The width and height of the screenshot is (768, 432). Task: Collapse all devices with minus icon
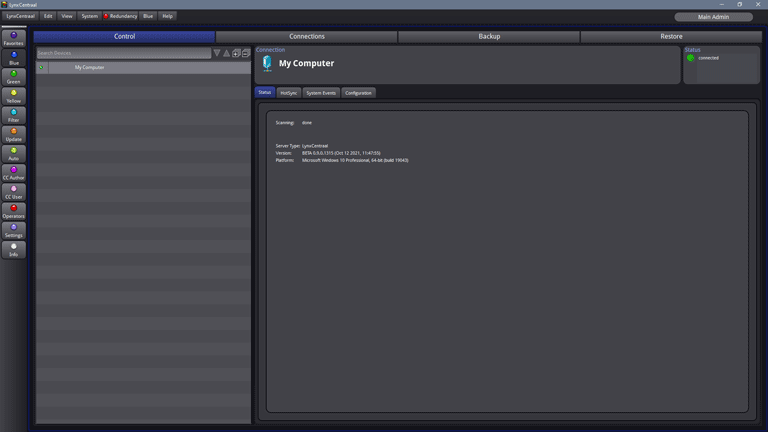pyautogui.click(x=245, y=53)
